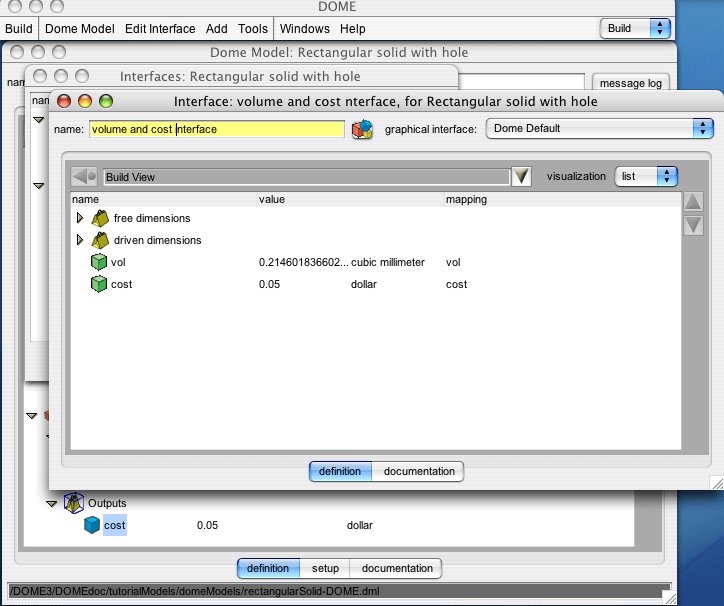Image resolution: width=724 pixels, height=606 pixels.
Task: Select the model window definition tab
Action: [x=268, y=569]
